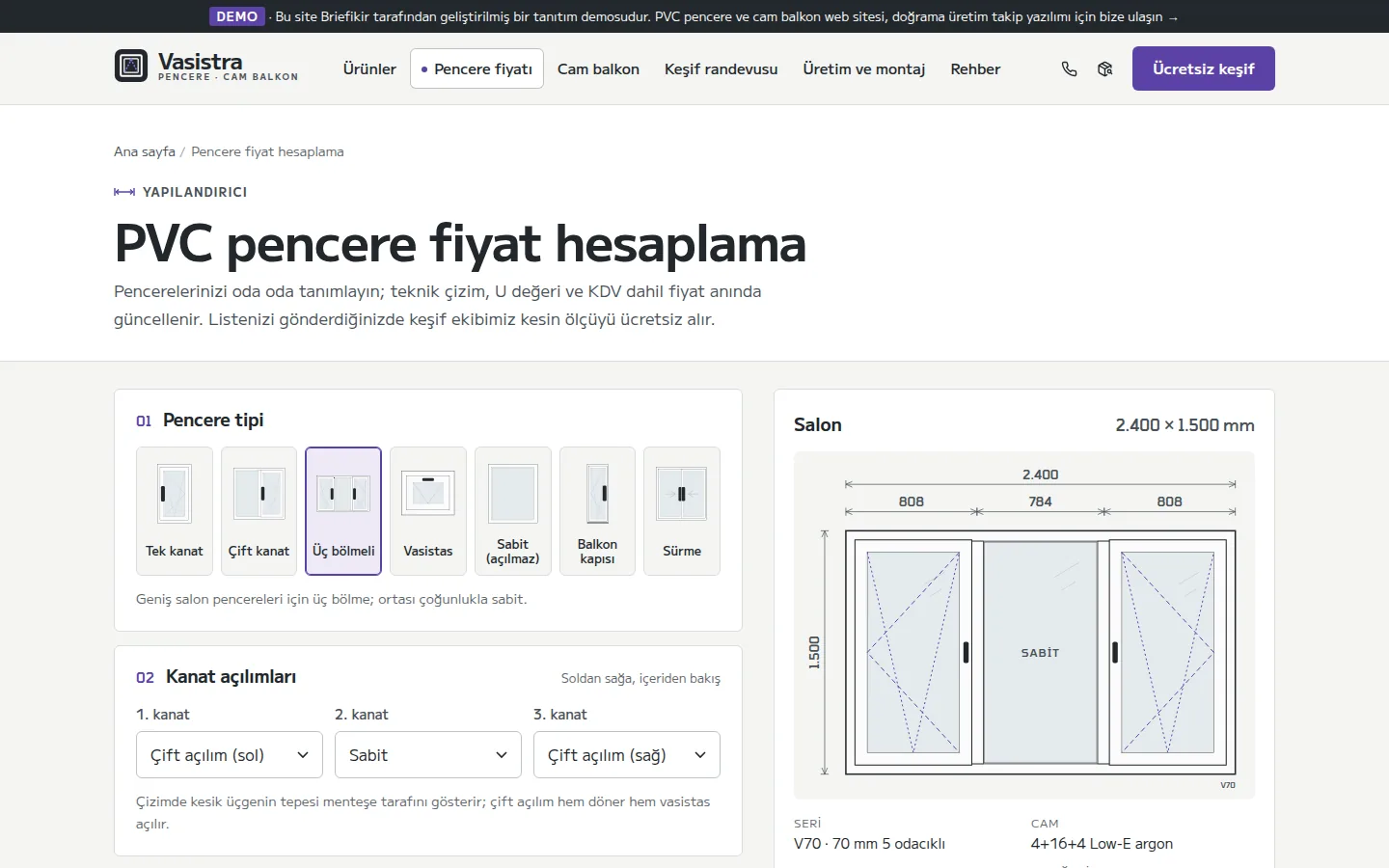Click the YAPILANDIRICI ruler icon
This screenshot has width=1389, height=868.
click(124, 192)
